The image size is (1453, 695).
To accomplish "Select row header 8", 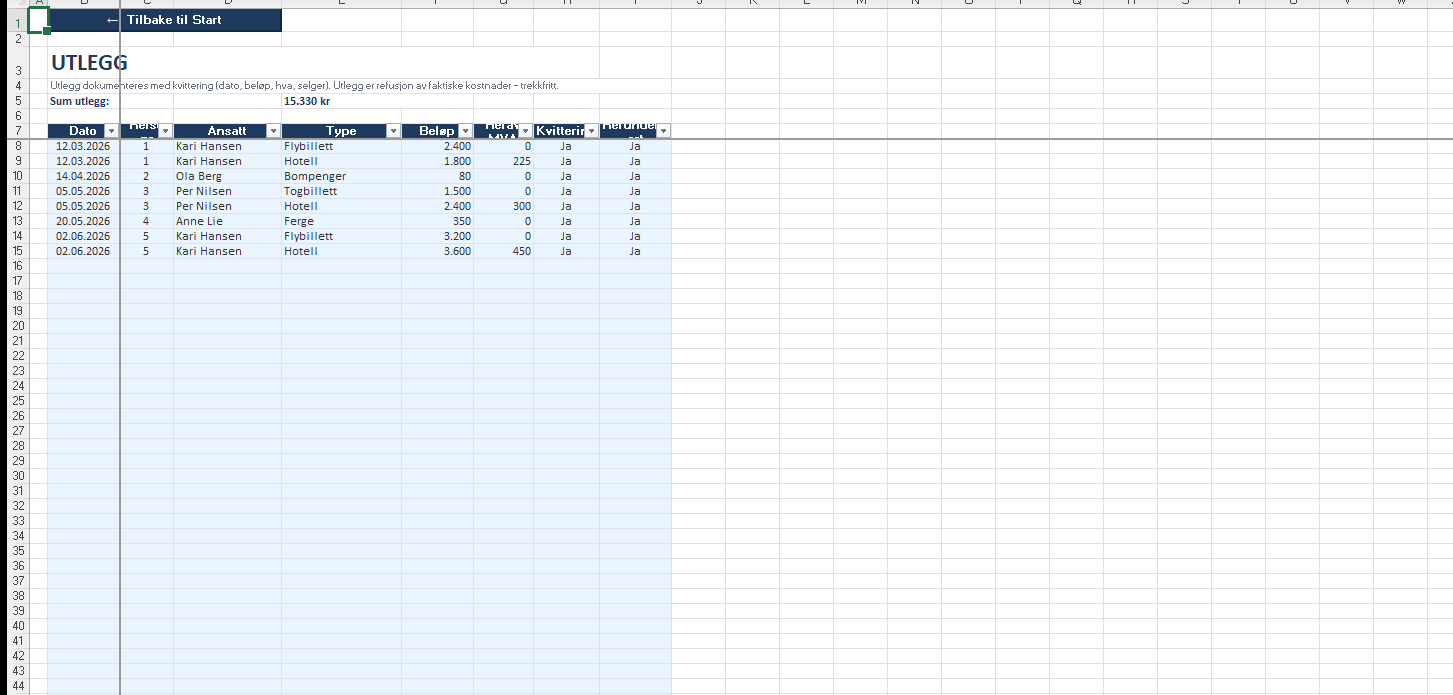I will point(16,146).
